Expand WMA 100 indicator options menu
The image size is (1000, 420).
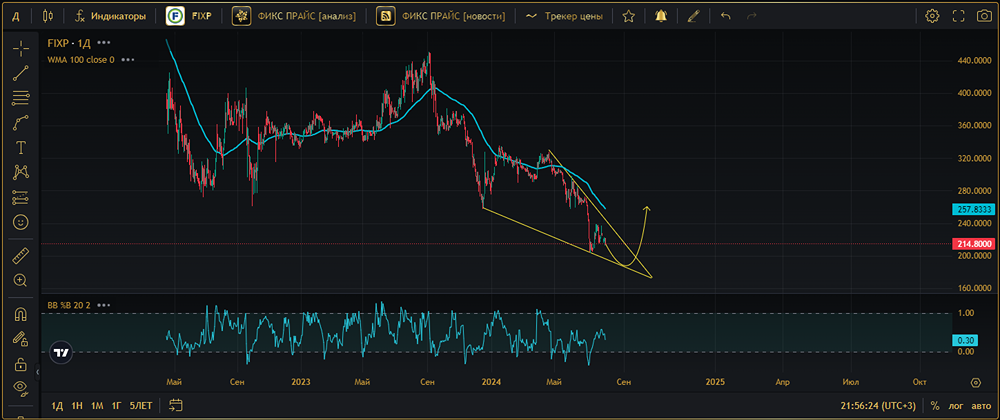[128, 60]
